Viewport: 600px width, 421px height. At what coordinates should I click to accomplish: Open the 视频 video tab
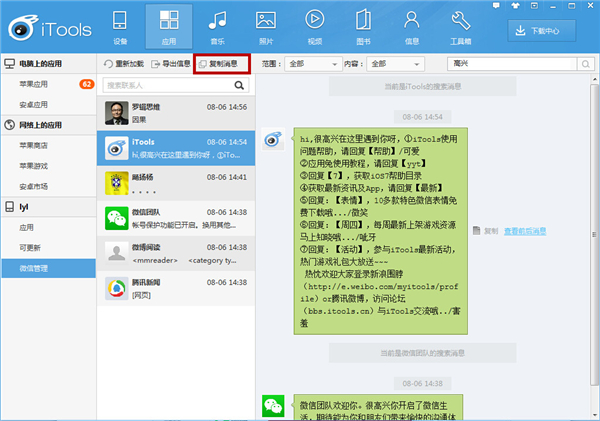pyautogui.click(x=315, y=27)
